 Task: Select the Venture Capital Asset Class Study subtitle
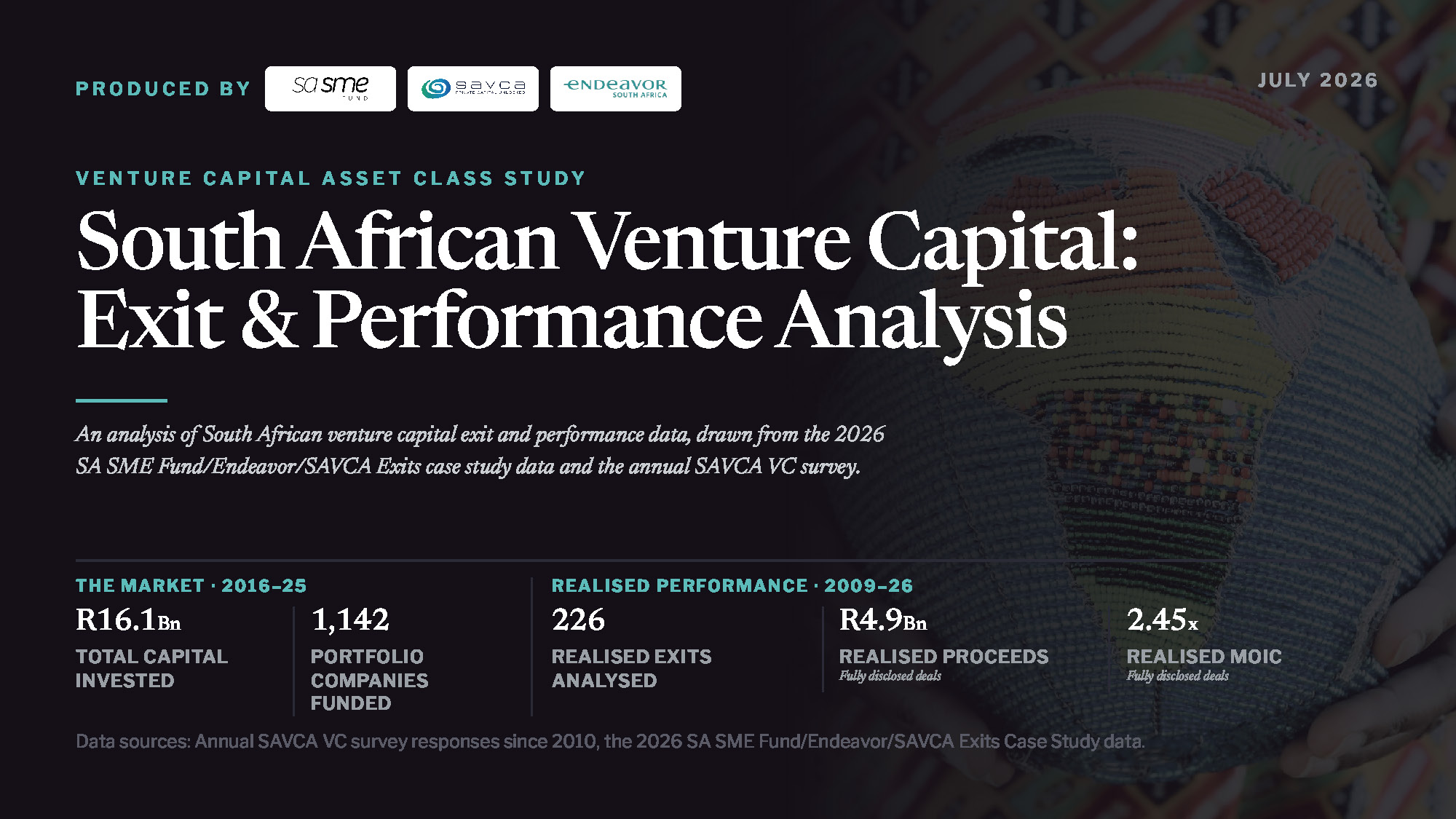[331, 178]
